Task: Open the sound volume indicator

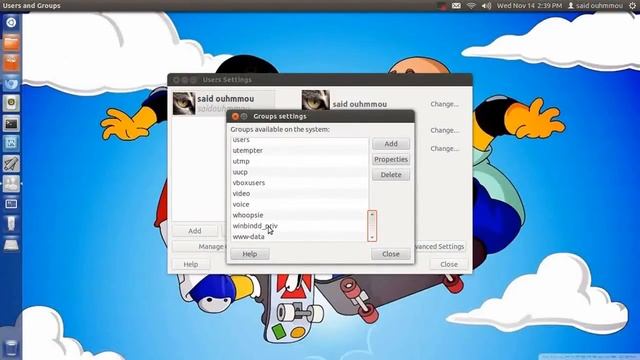Action: [x=486, y=6]
